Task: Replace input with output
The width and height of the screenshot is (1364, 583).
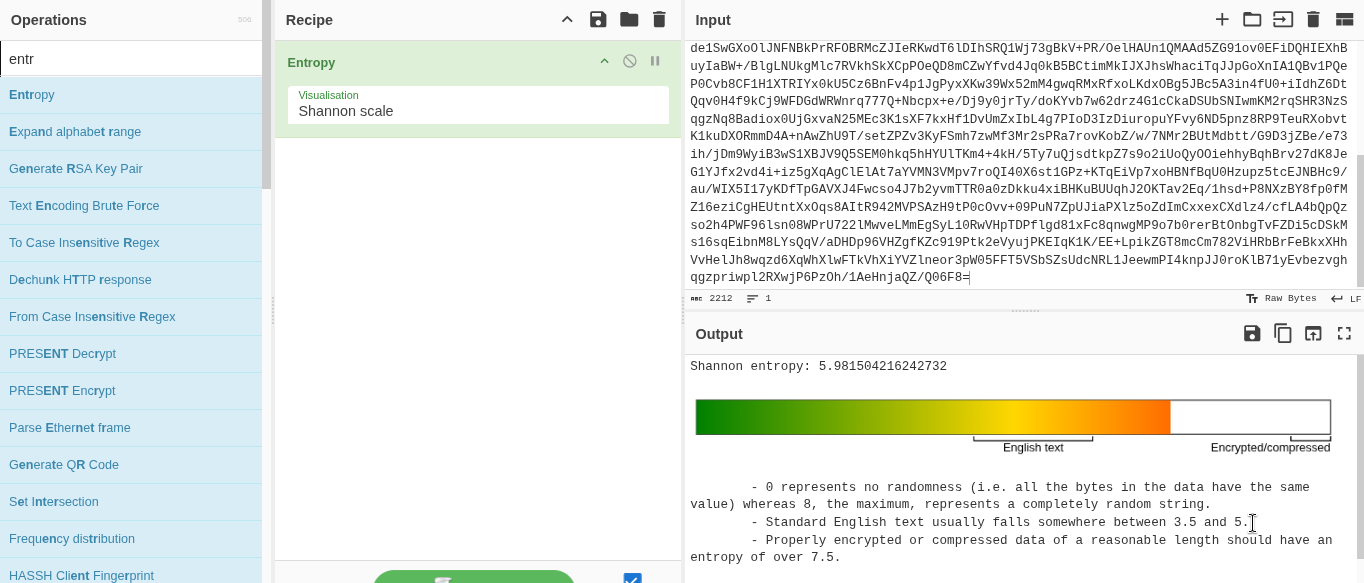Action: point(1313,333)
